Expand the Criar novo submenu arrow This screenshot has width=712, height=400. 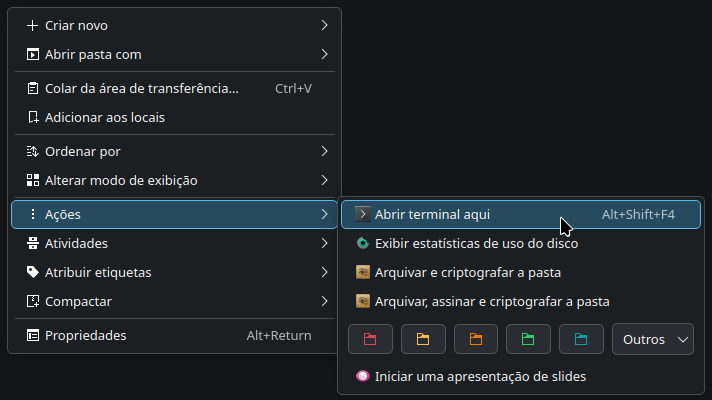pos(324,25)
